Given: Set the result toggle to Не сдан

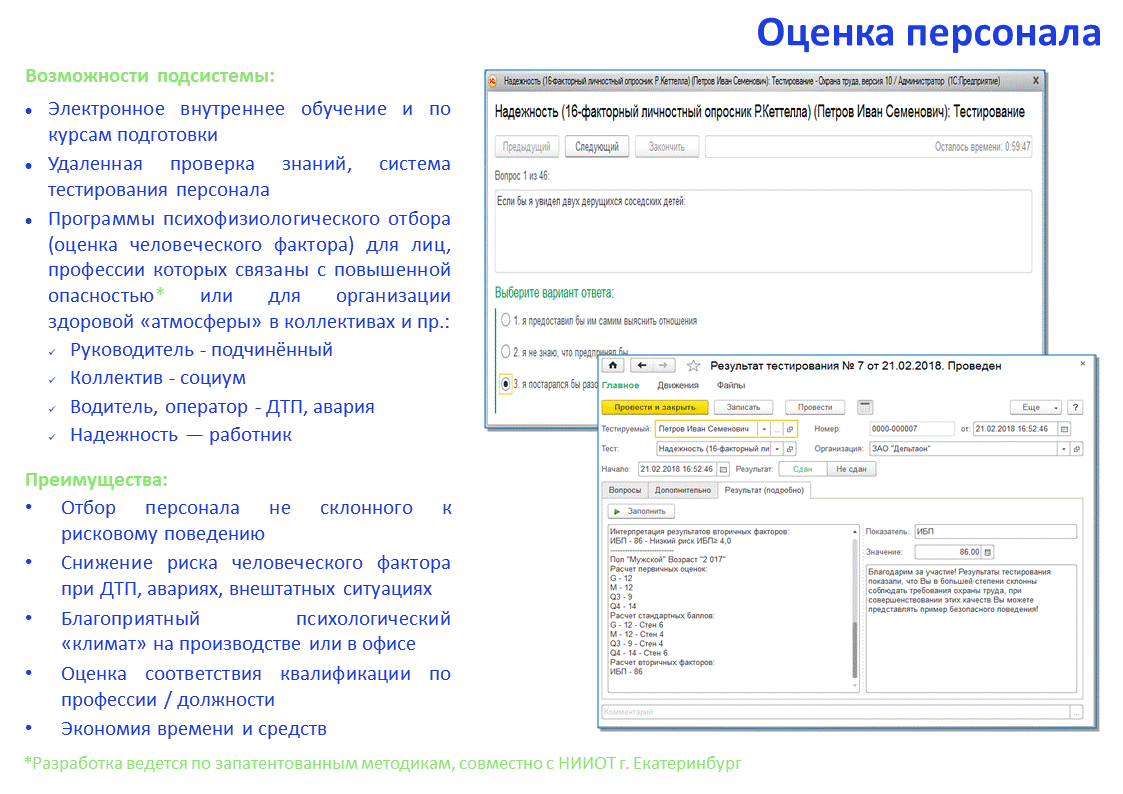Looking at the screenshot, I should (x=851, y=469).
